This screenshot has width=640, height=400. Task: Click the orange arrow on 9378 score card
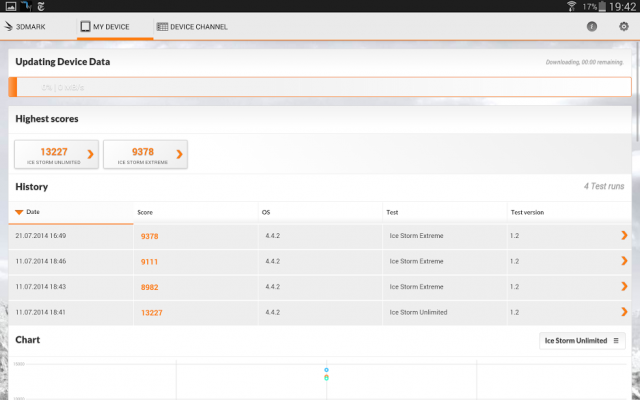point(179,154)
